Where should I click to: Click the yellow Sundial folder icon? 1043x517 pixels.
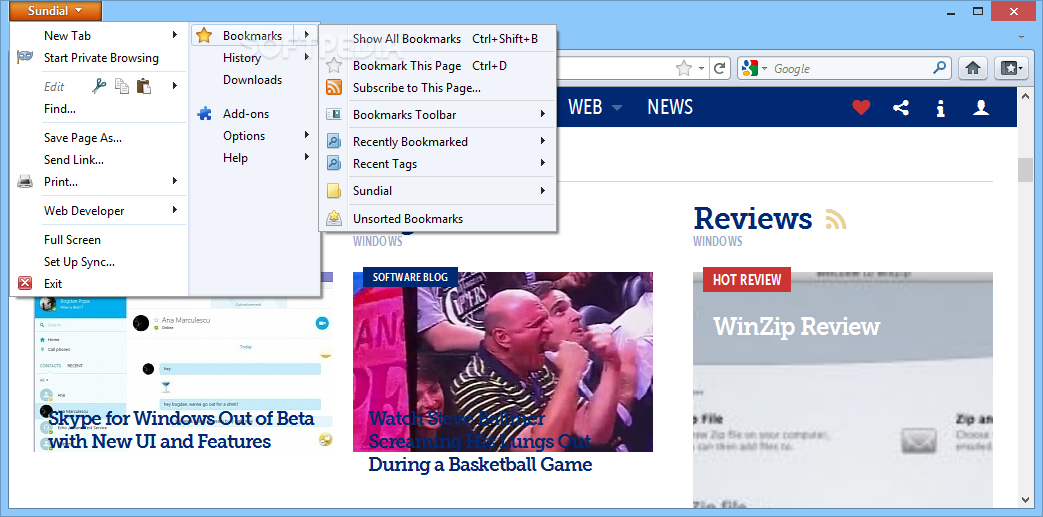(x=334, y=191)
